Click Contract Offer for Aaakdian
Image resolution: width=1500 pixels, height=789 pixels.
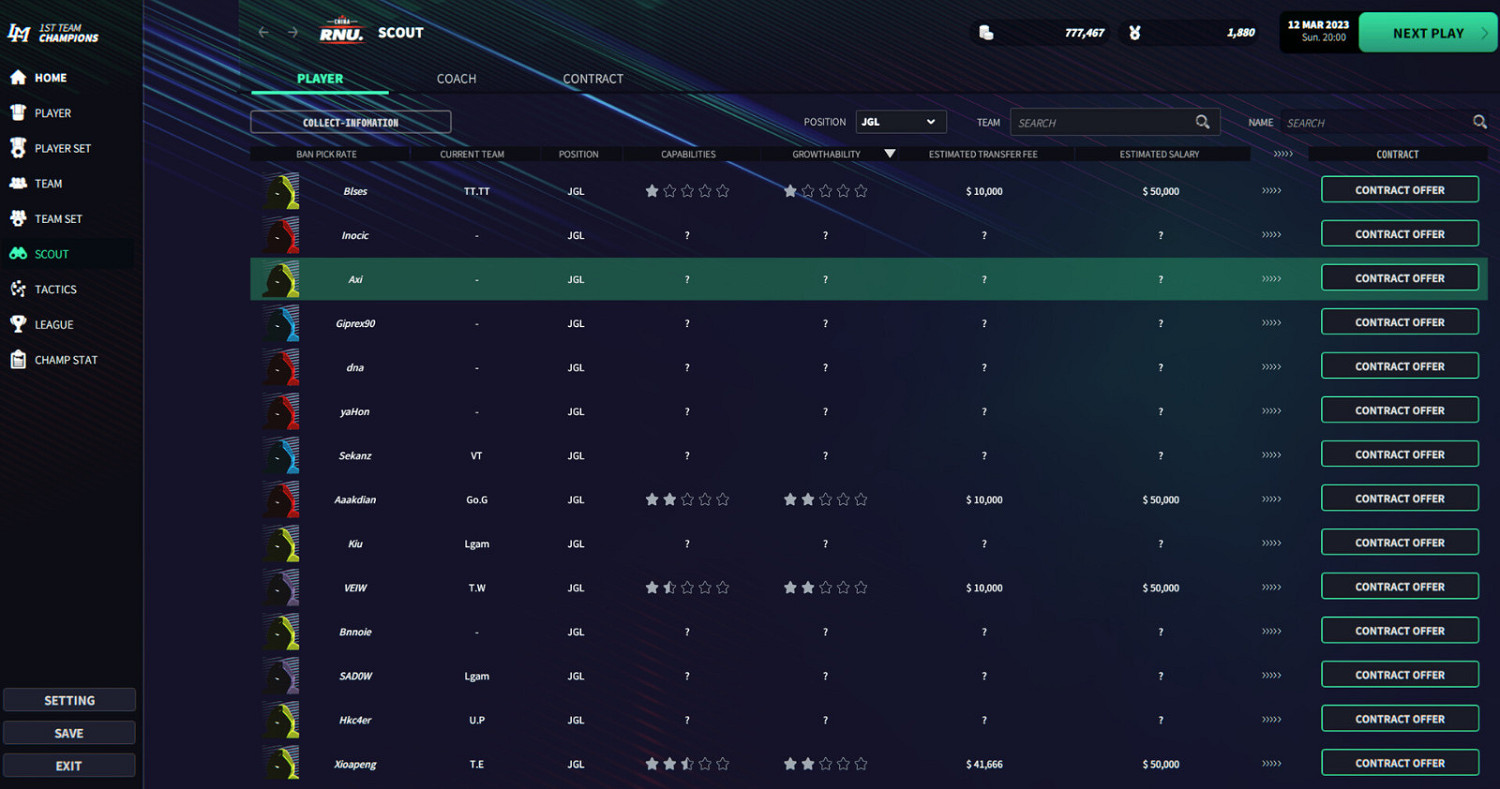[1399, 498]
